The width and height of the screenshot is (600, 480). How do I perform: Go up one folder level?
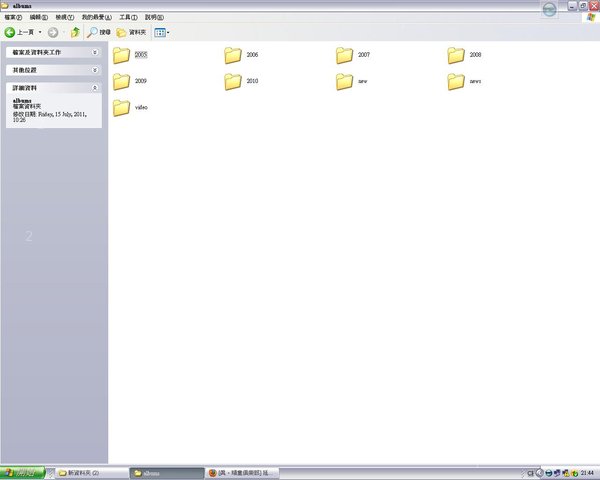tap(75, 32)
